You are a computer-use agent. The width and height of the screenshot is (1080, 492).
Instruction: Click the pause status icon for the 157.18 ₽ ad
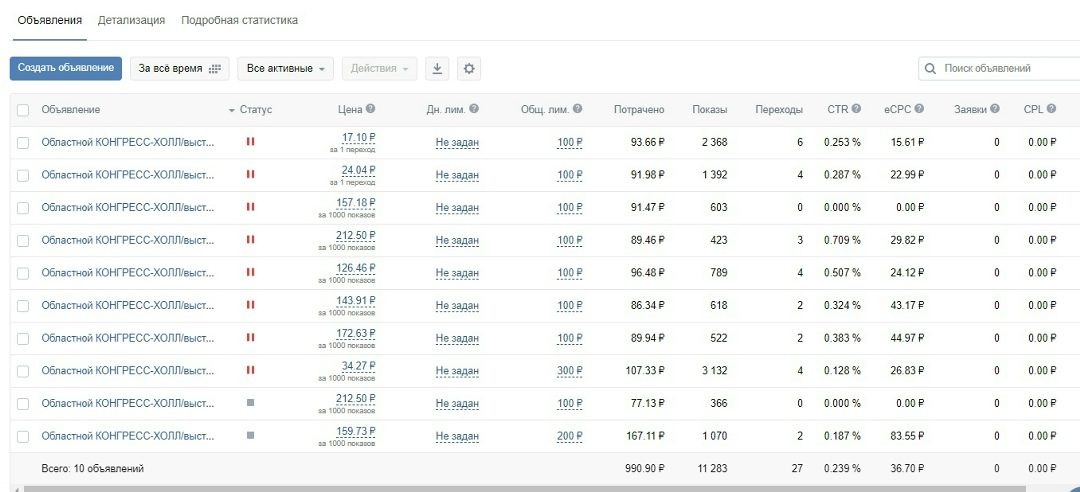click(250, 207)
